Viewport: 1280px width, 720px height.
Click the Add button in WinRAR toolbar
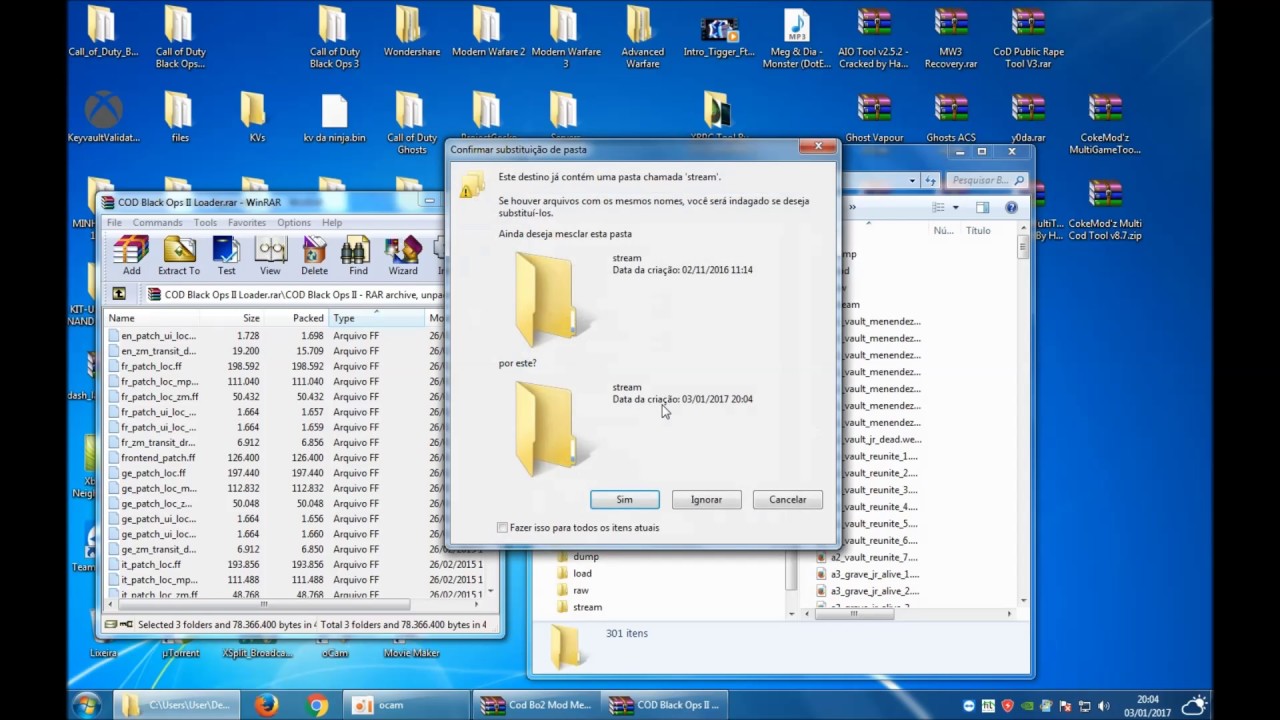click(x=131, y=256)
